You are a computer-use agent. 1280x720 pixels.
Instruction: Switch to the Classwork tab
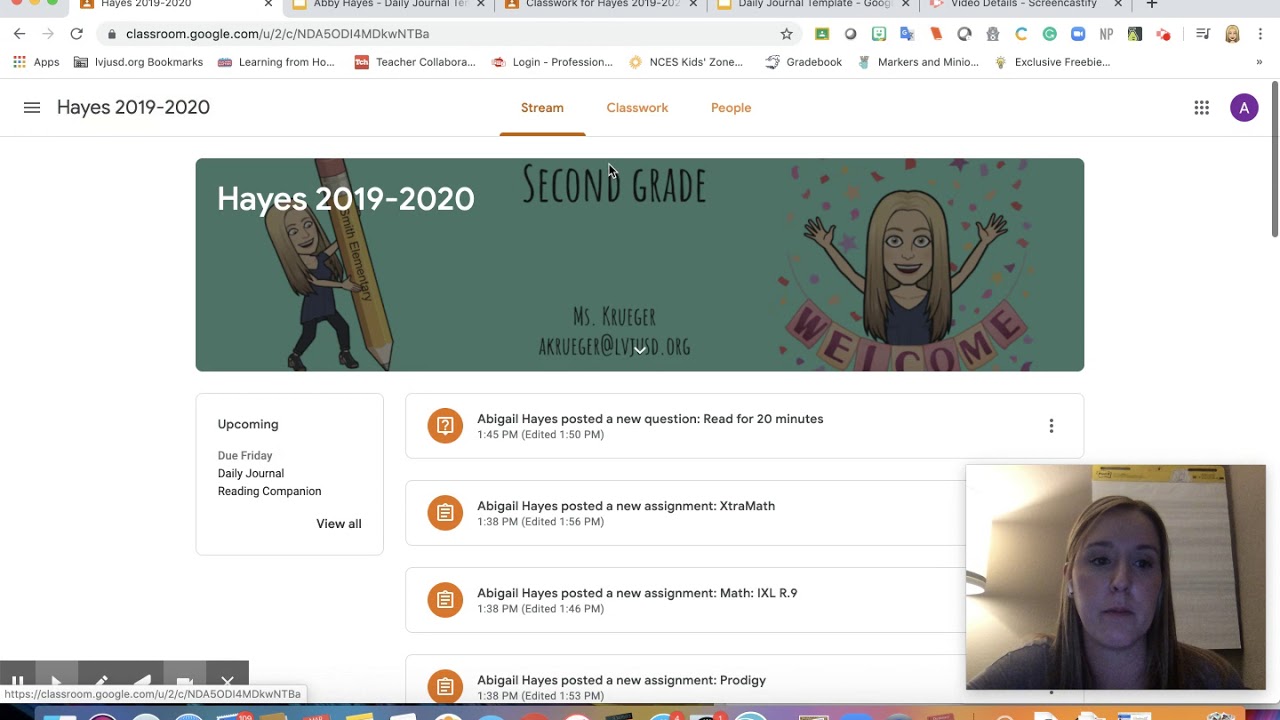click(637, 108)
